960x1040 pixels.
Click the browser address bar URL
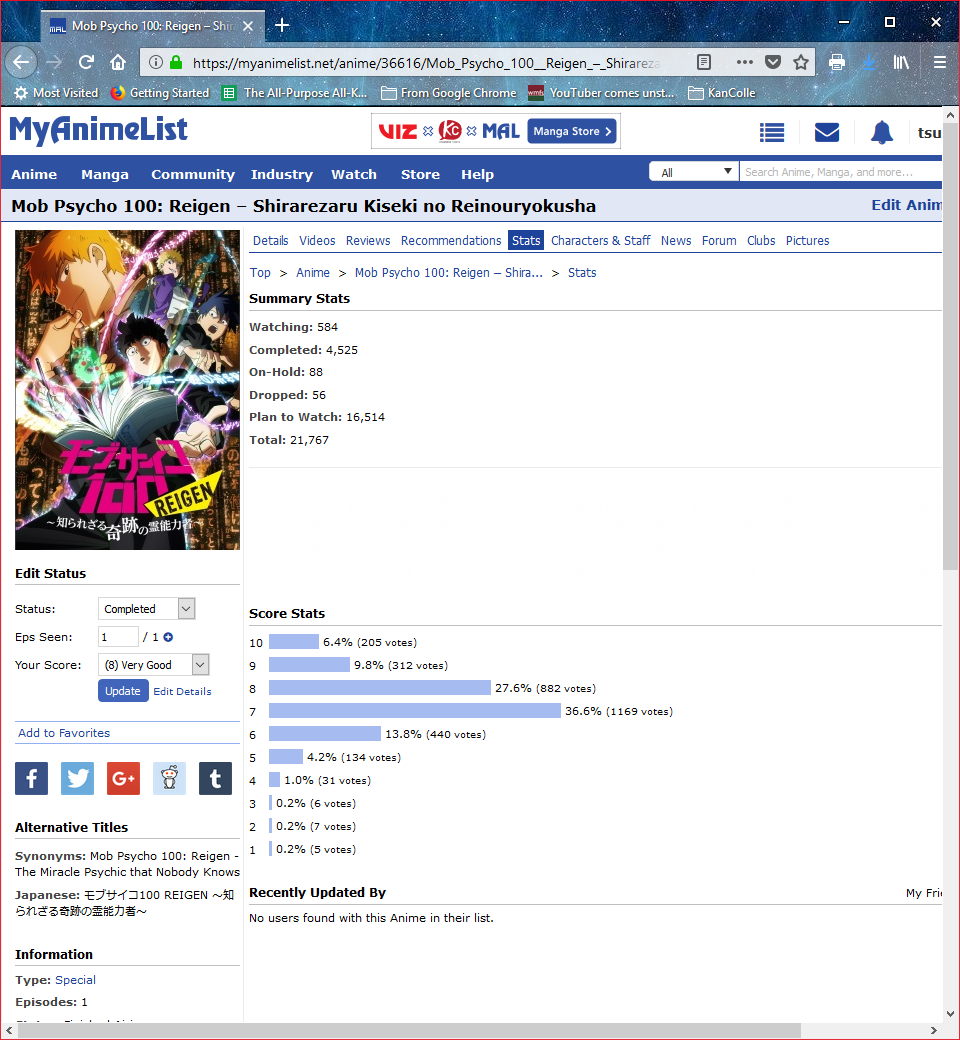[426, 63]
